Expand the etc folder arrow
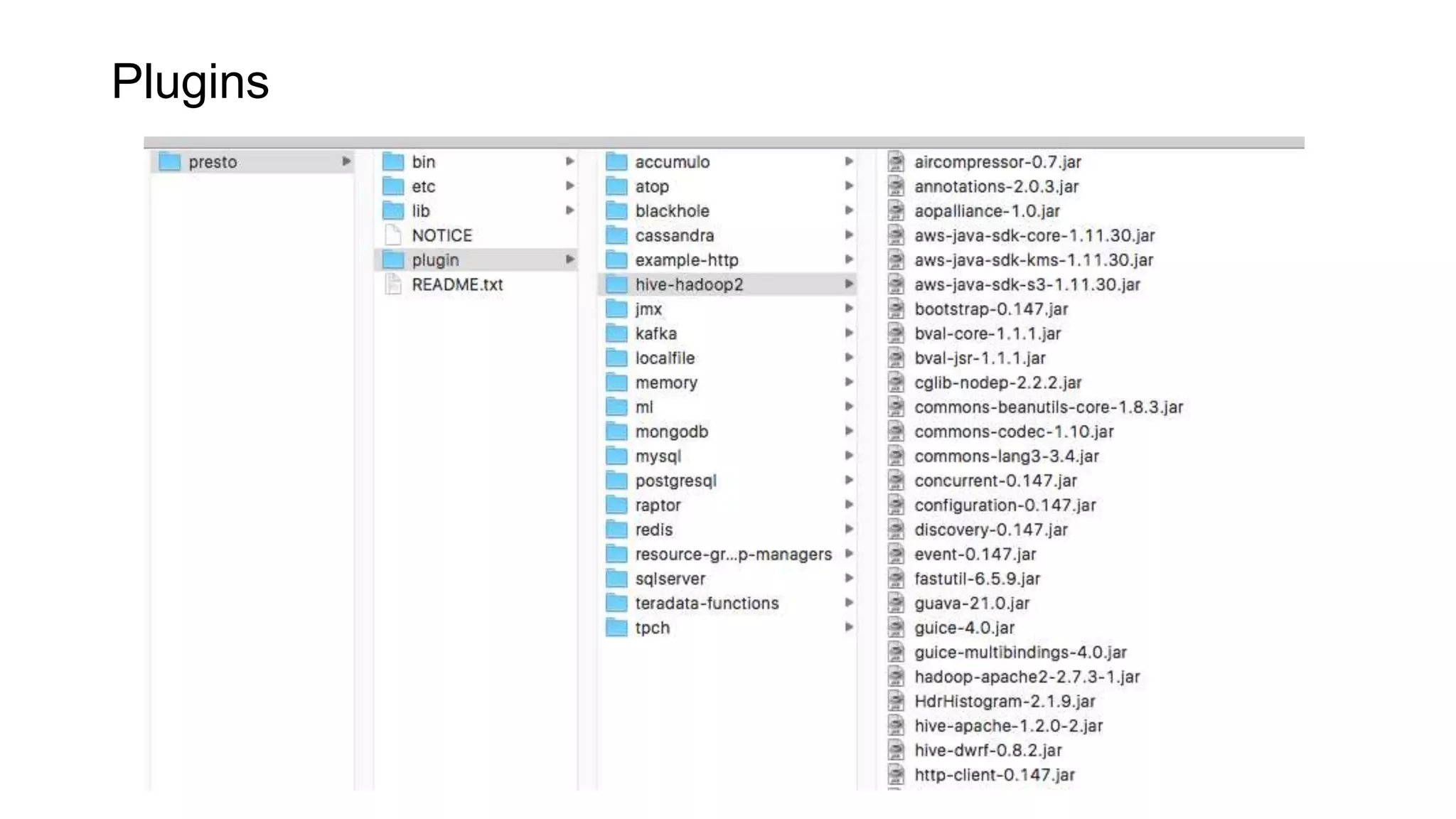The image size is (1456, 819). [569, 186]
